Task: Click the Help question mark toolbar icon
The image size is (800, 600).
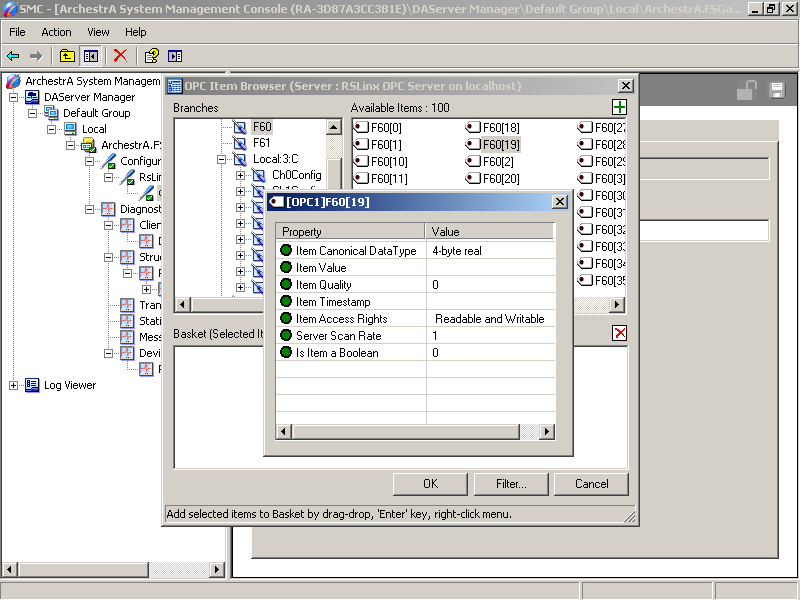Action: (x=151, y=56)
